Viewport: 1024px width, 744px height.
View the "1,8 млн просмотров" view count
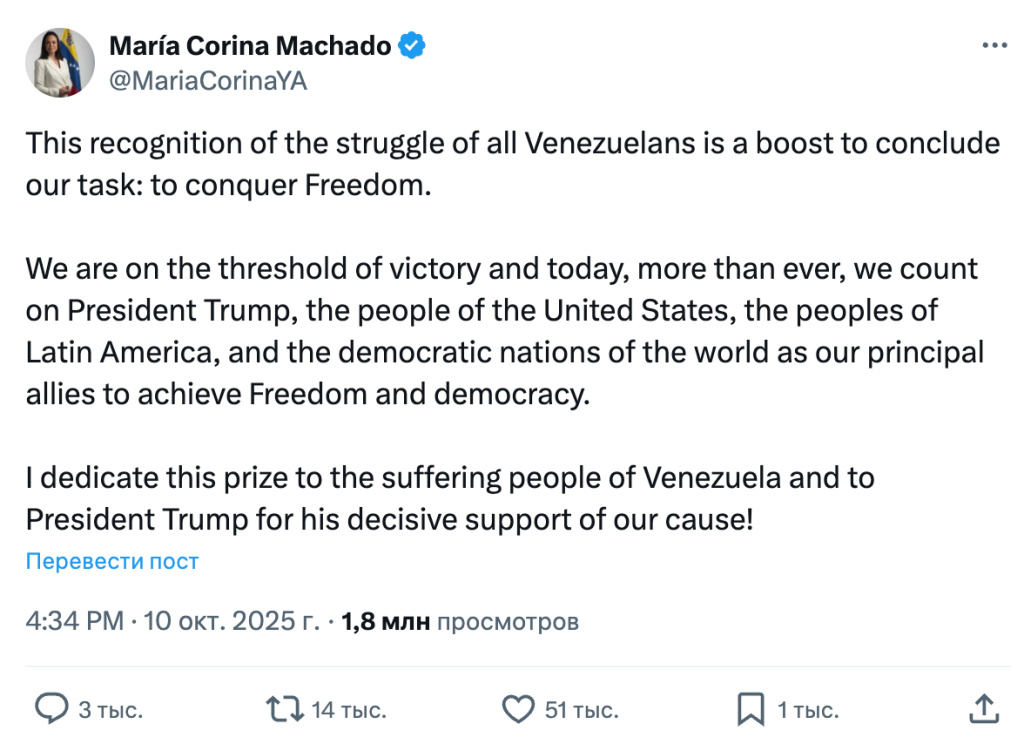(x=460, y=621)
